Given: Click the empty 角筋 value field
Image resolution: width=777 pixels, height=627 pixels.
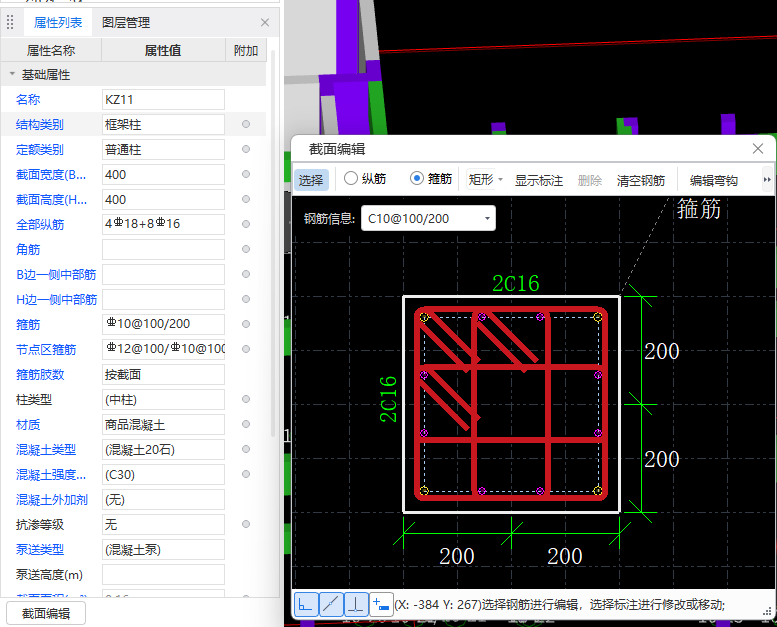Looking at the screenshot, I should pyautogui.click(x=163, y=249).
